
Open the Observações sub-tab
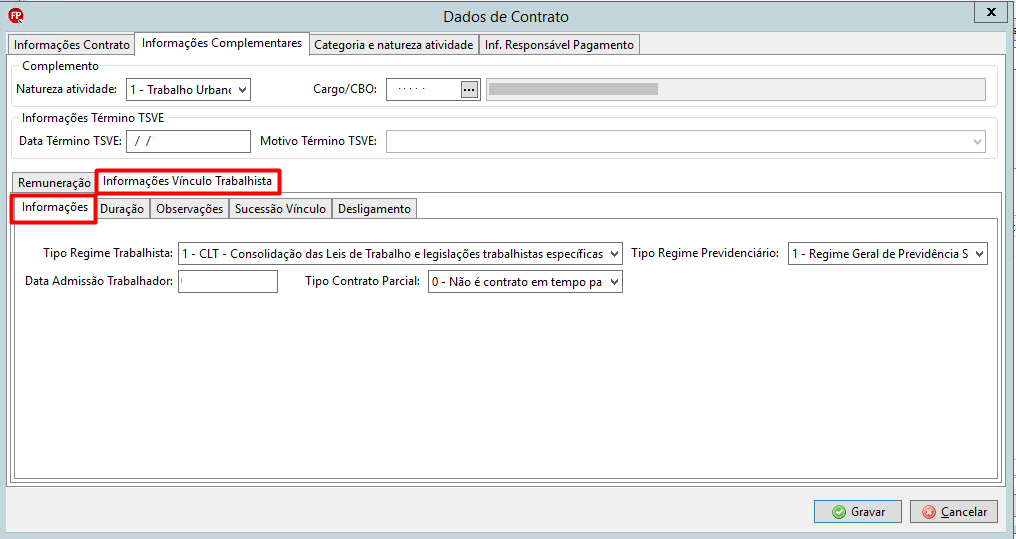[189, 209]
